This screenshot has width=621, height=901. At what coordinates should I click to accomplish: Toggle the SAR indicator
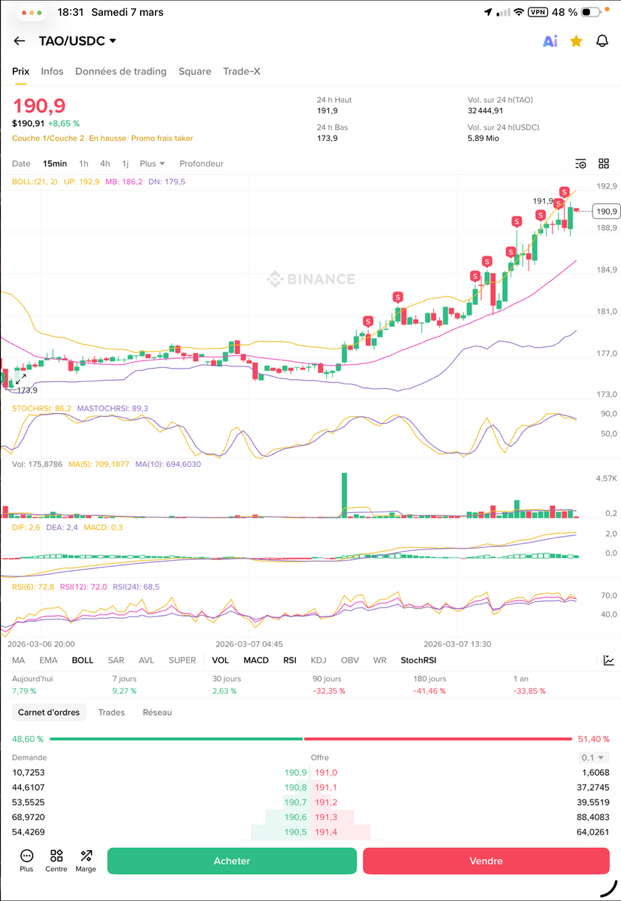click(116, 660)
